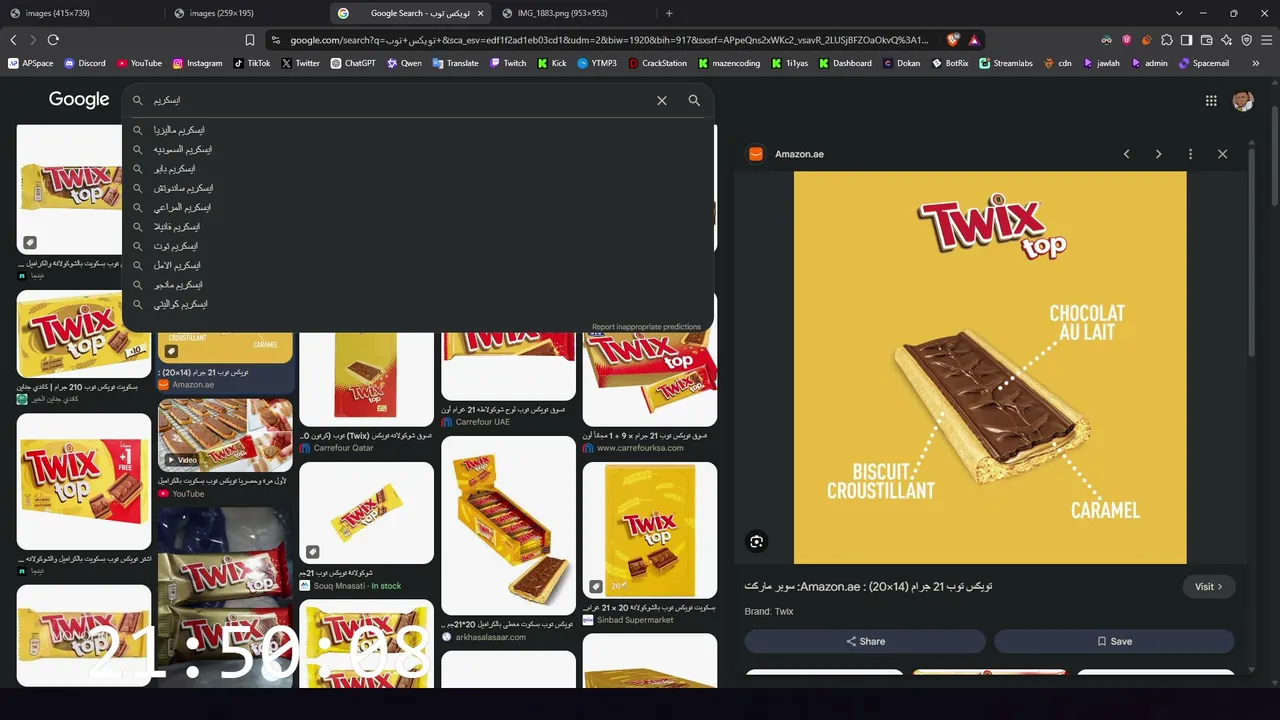This screenshot has height=720, width=1280.
Task: Open the Spacemail bookmark
Action: coord(1204,63)
